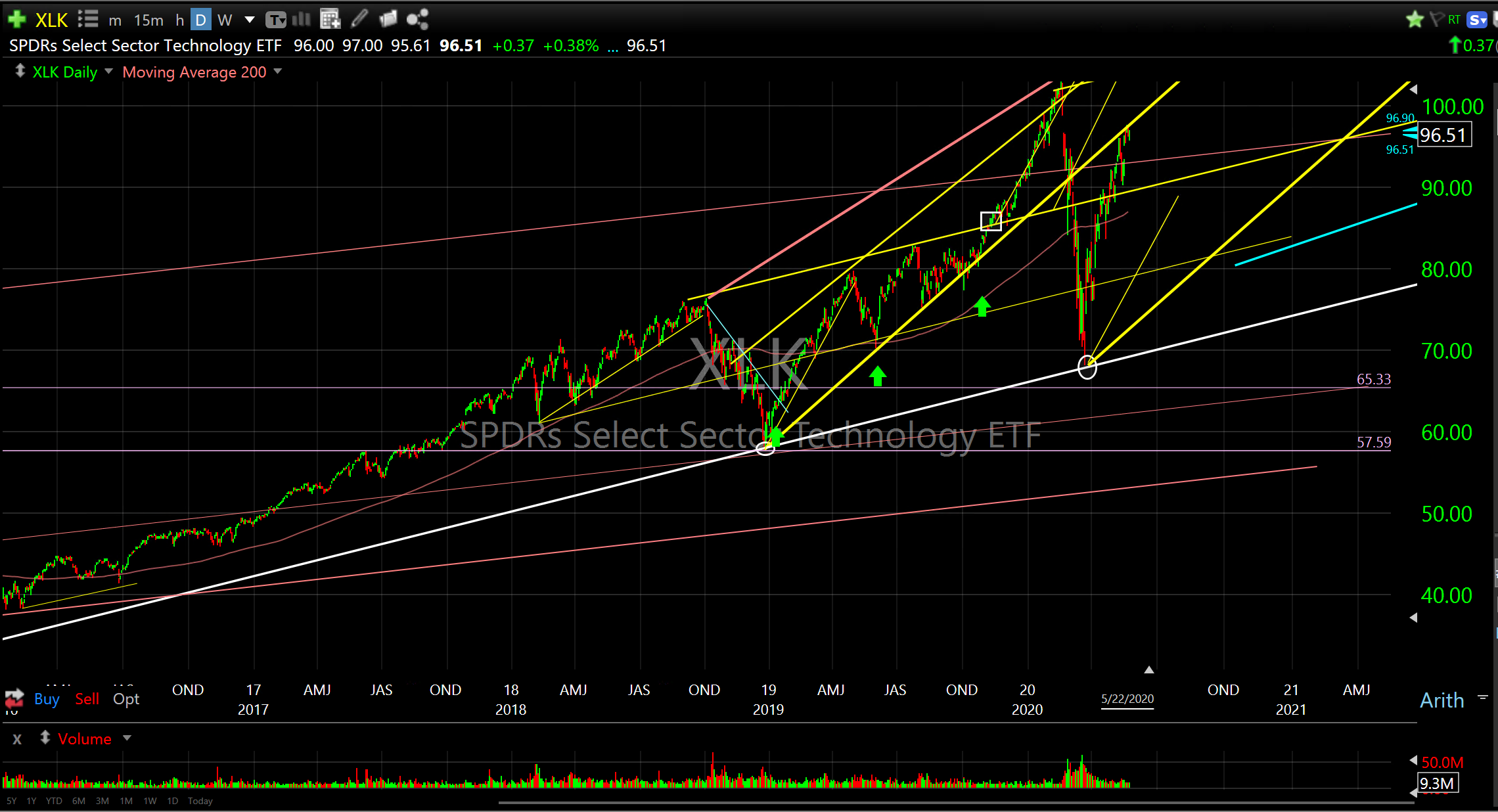Select the YTD range preset
The image size is (1498, 812).
(54, 801)
